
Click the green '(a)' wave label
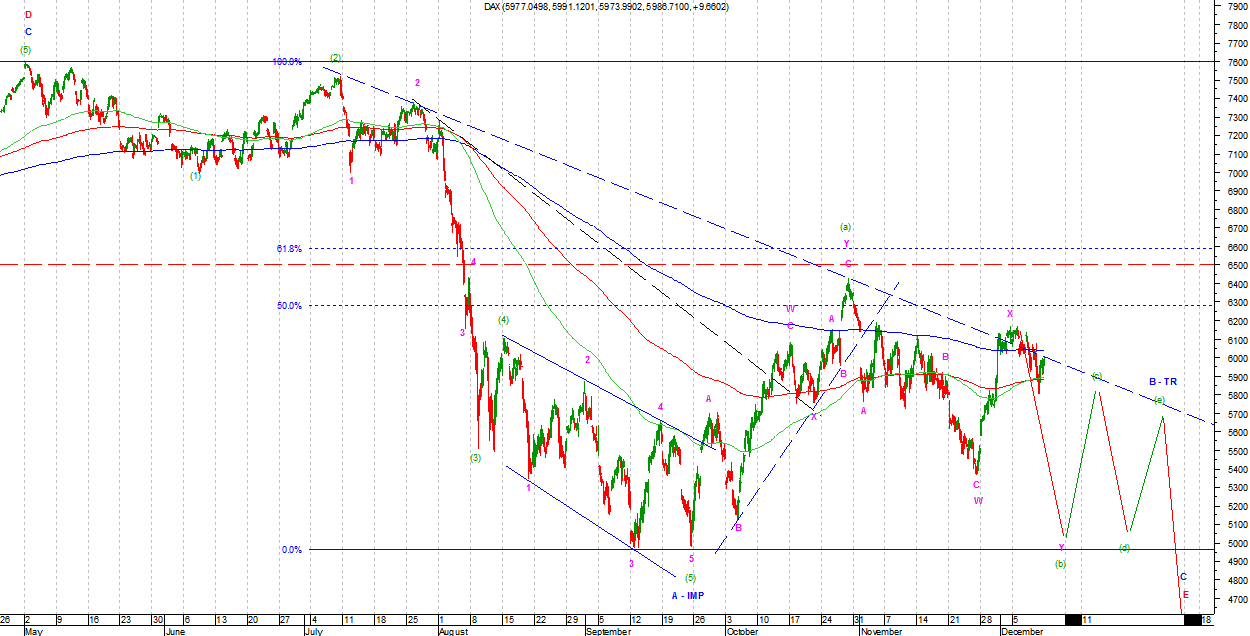(846, 227)
